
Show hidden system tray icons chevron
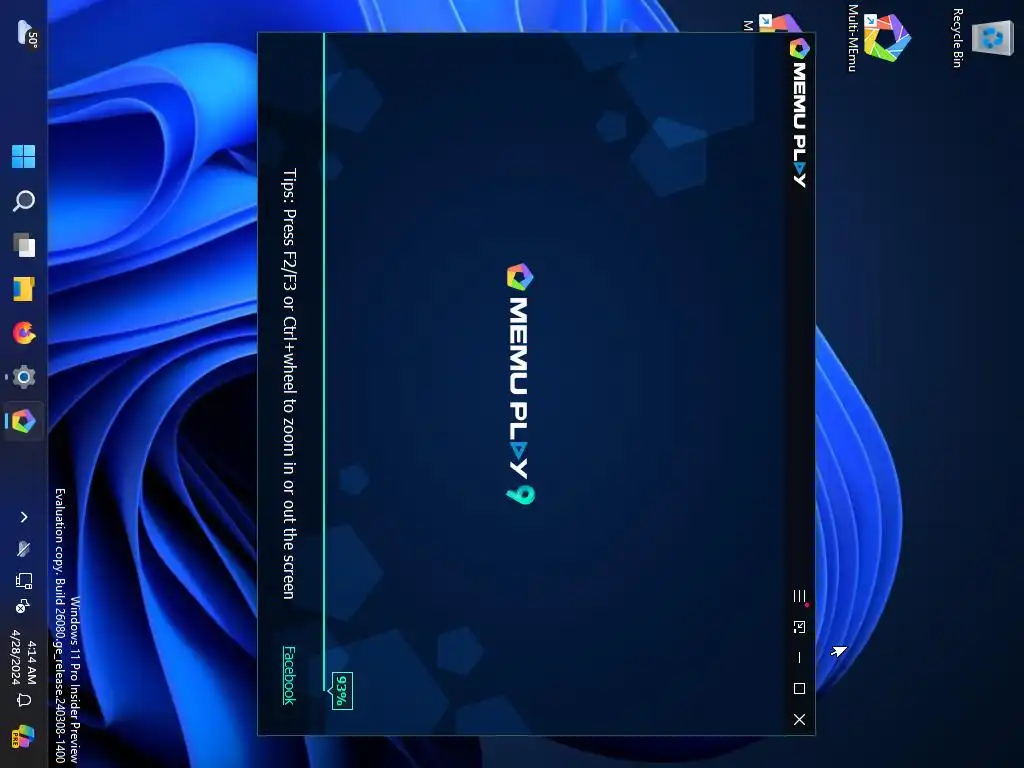point(24,517)
